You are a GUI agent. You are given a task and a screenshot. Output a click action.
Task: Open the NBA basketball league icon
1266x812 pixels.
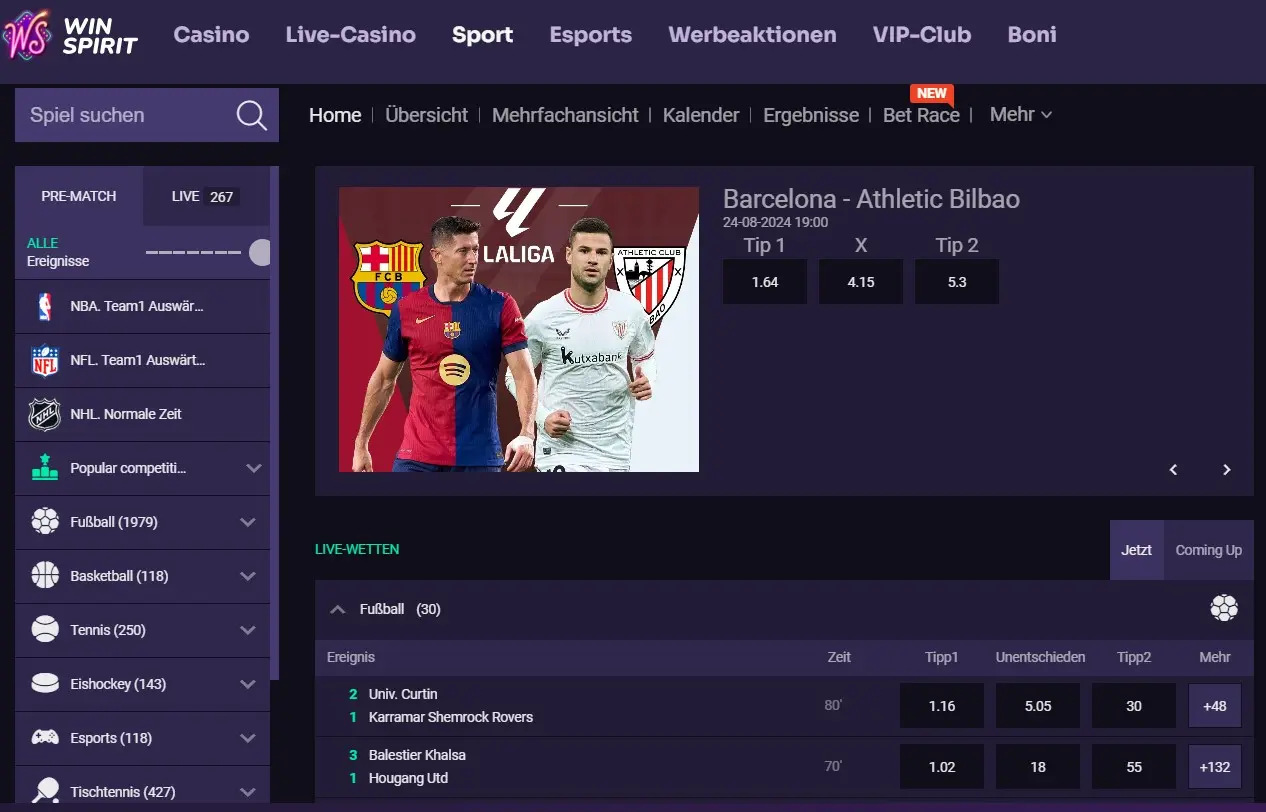click(45, 306)
